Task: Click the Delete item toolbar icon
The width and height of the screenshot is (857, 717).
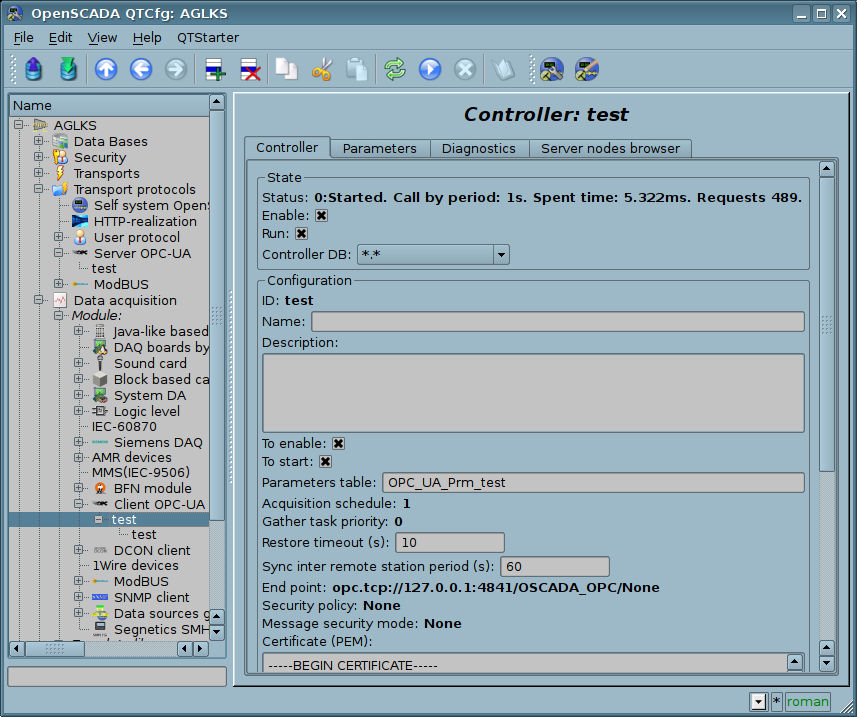Action: pyautogui.click(x=250, y=69)
